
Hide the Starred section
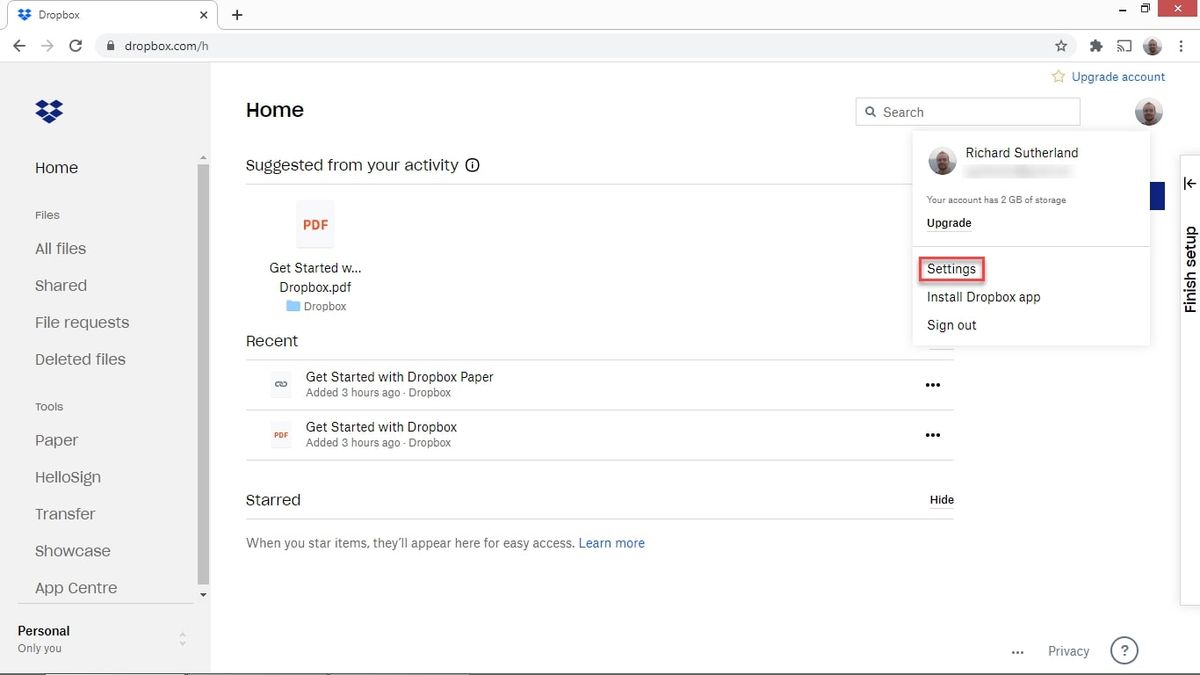click(x=941, y=499)
